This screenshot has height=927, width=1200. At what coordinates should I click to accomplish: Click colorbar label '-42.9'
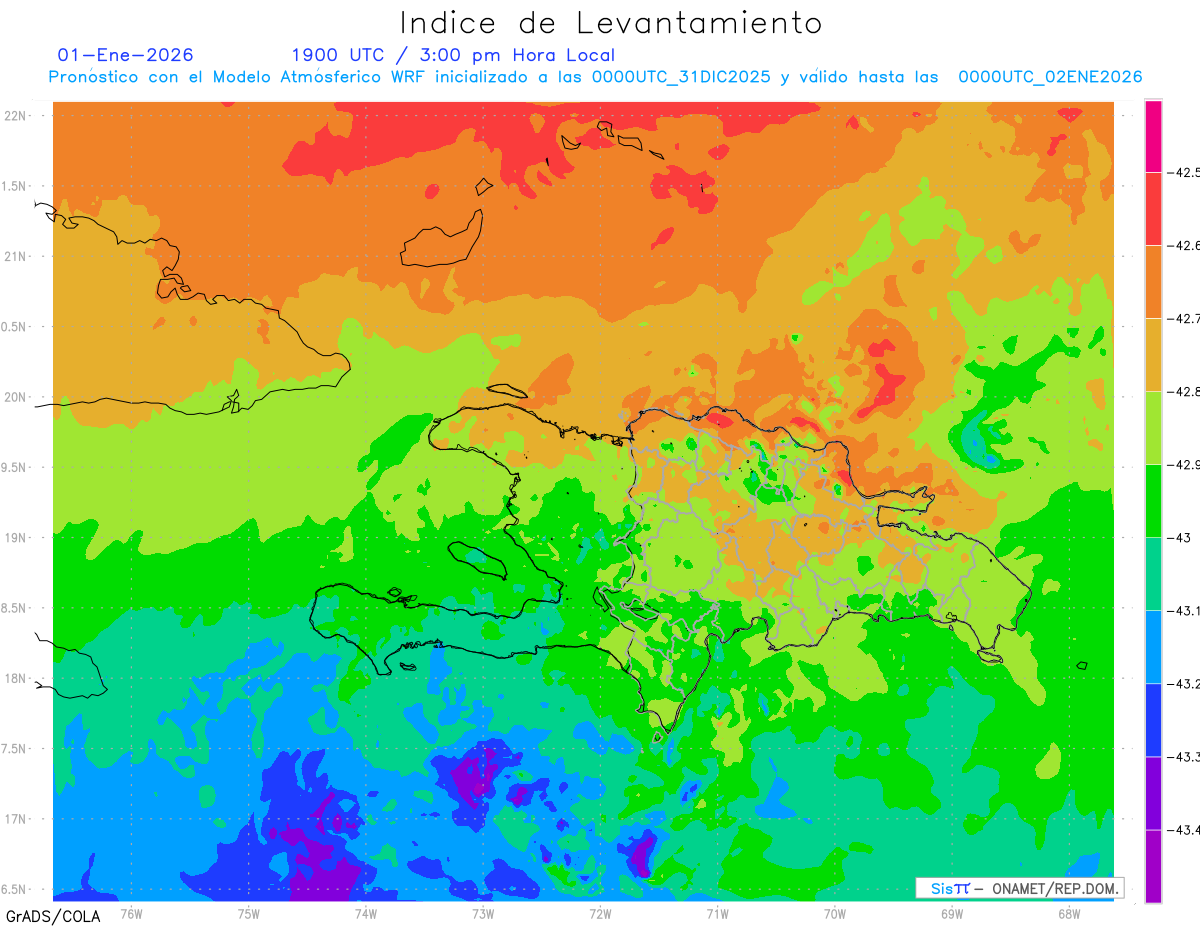(1186, 465)
